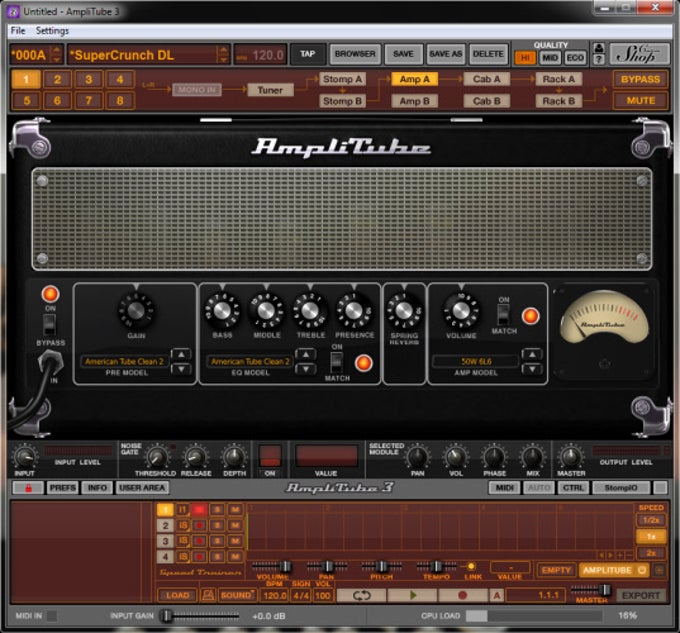The image size is (680, 633).
Task: Select next PRE MODEL with up arrow
Action: click(181, 354)
